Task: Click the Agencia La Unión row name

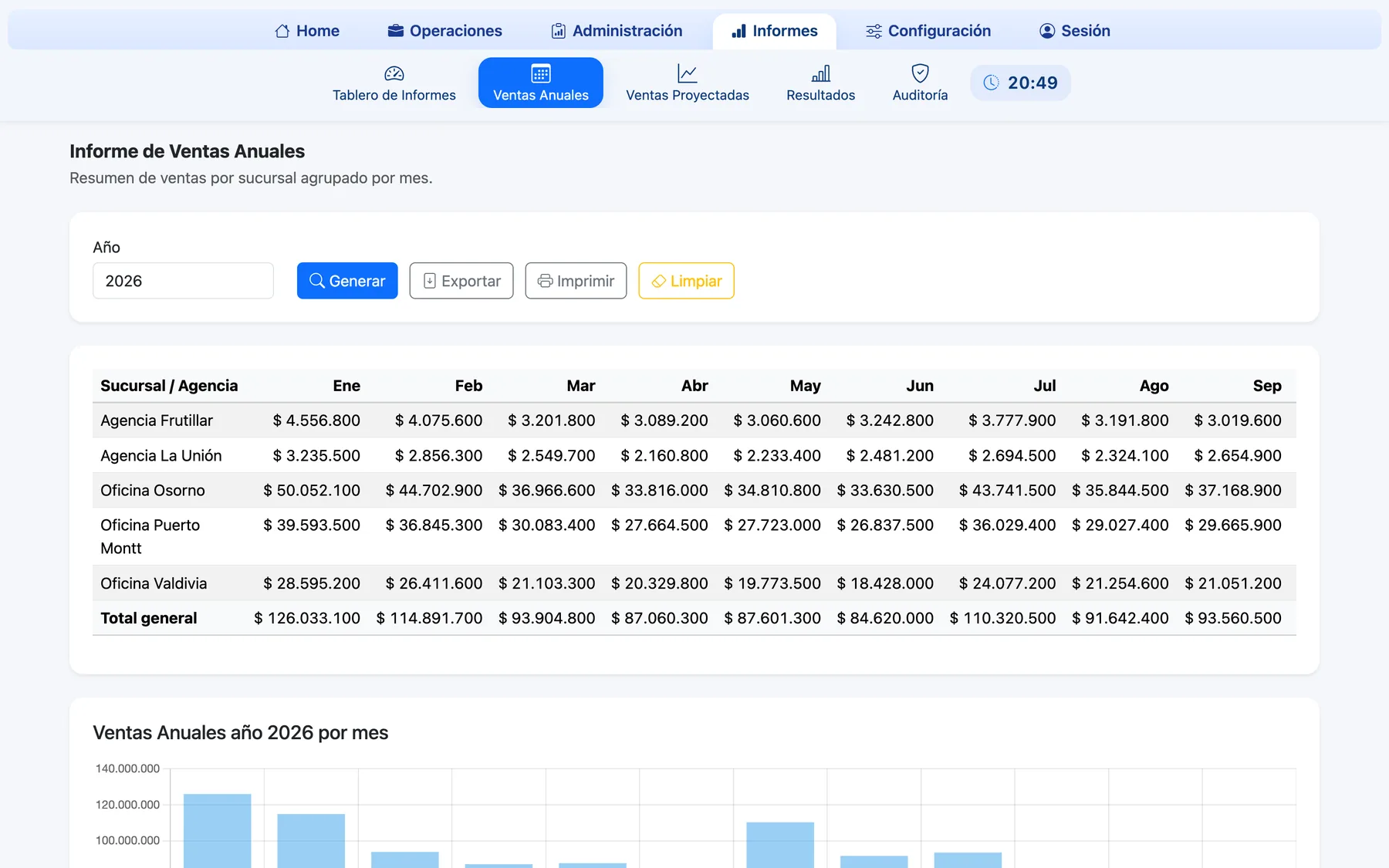Action: pos(161,456)
